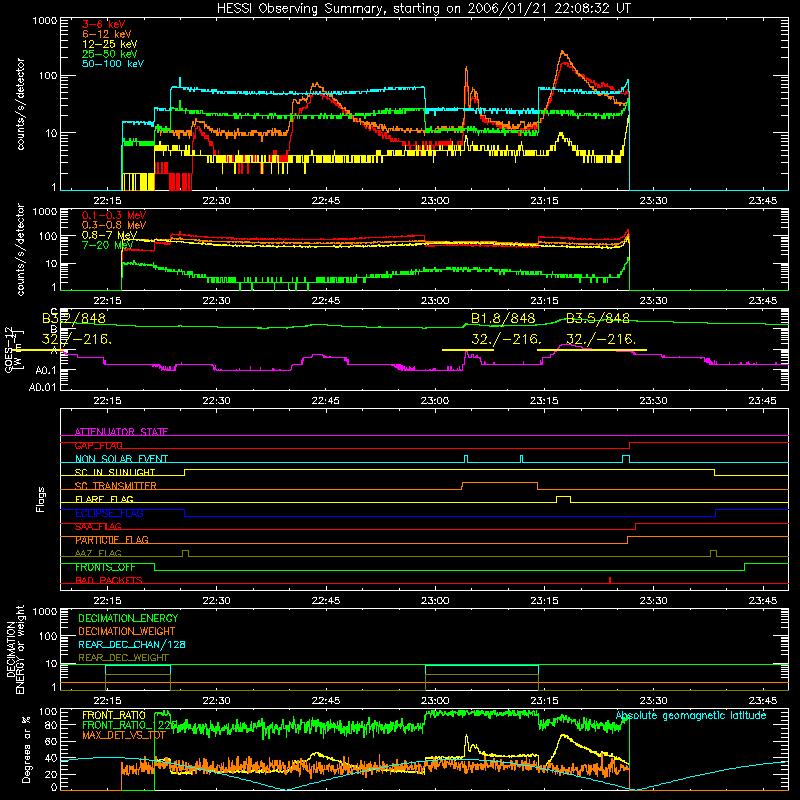Click counts/s/detector axis title of the top panel
Viewport: 800px width, 800px height.
(21, 104)
